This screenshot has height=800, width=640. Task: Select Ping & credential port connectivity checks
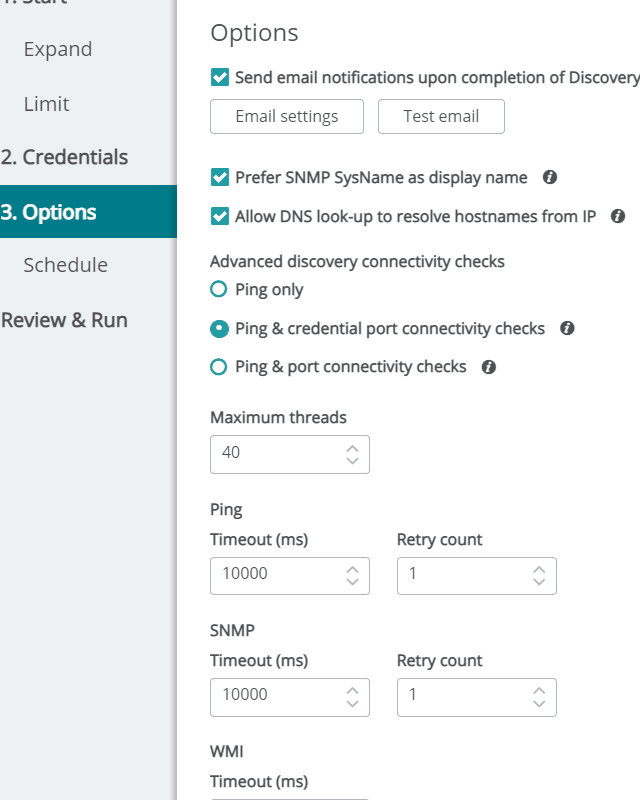(218, 328)
